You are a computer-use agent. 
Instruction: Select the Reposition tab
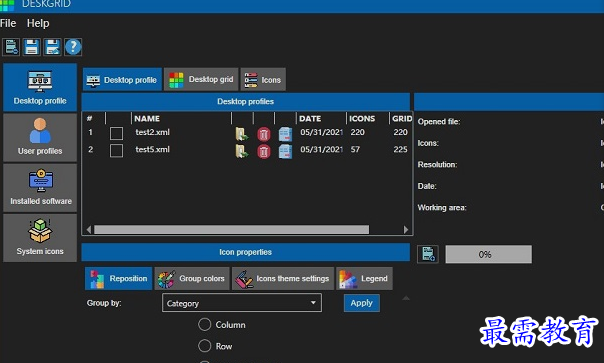pos(119,278)
